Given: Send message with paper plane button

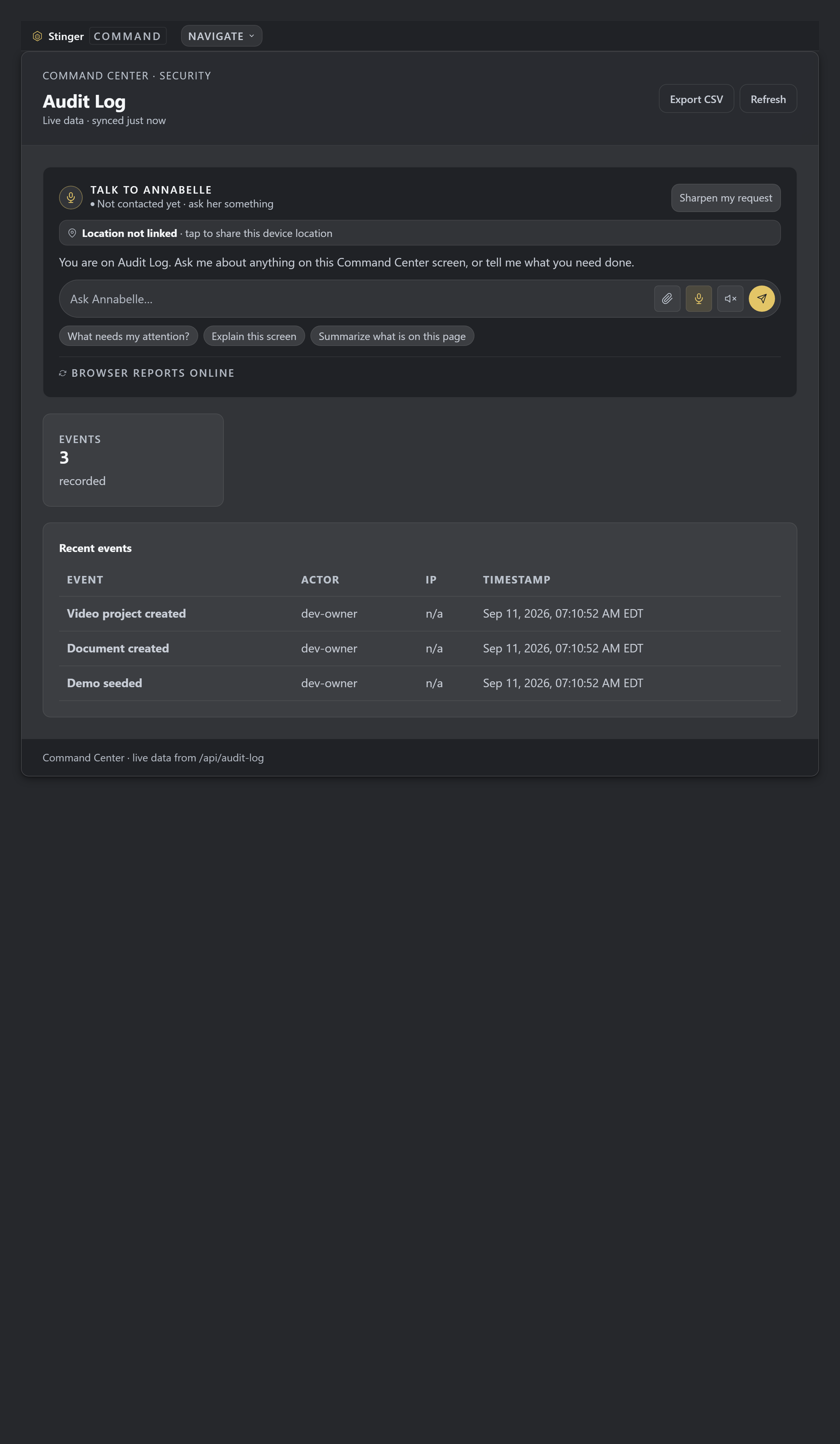Looking at the screenshot, I should (x=762, y=299).
